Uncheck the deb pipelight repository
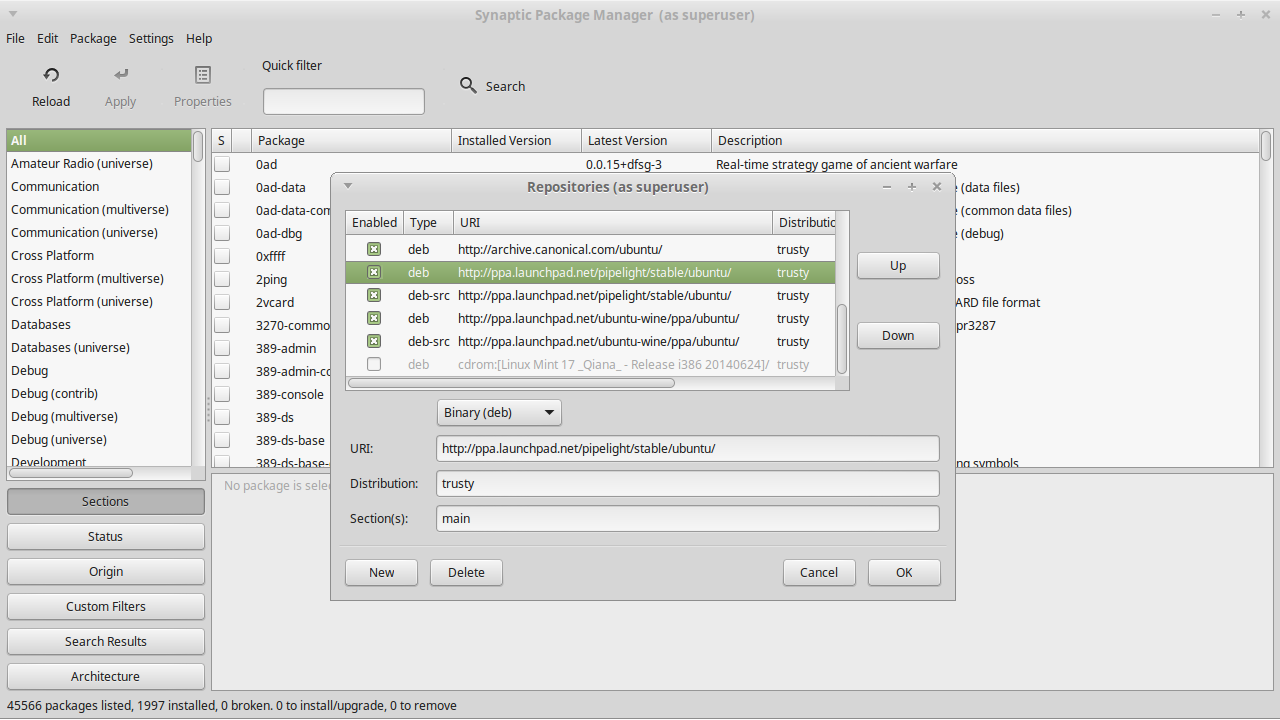The image size is (1280, 720). (x=374, y=272)
